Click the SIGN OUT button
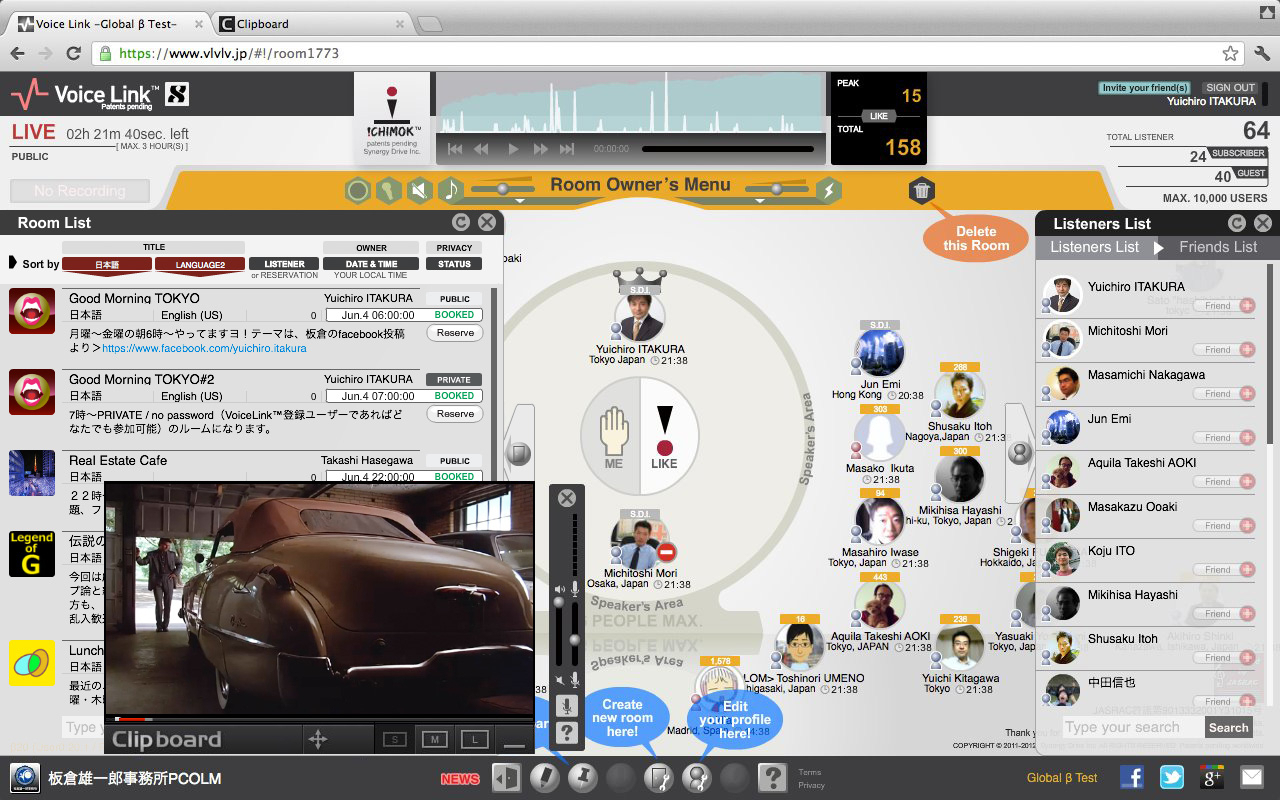The height and width of the screenshot is (800, 1280). [x=1229, y=88]
